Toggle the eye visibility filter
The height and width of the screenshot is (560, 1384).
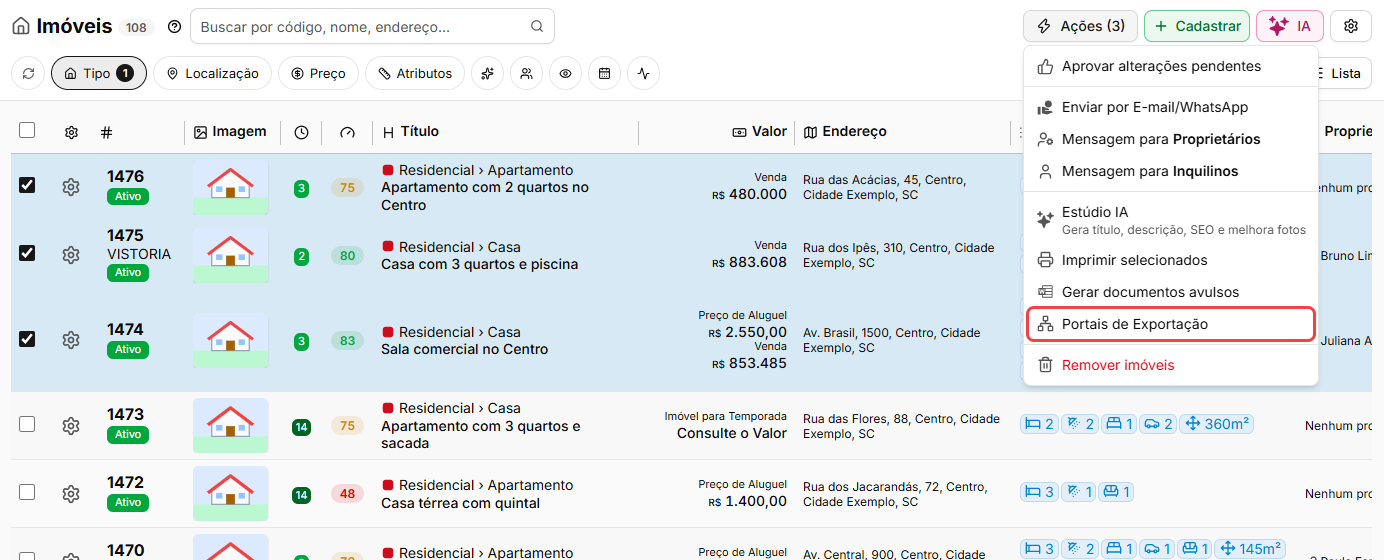point(565,73)
